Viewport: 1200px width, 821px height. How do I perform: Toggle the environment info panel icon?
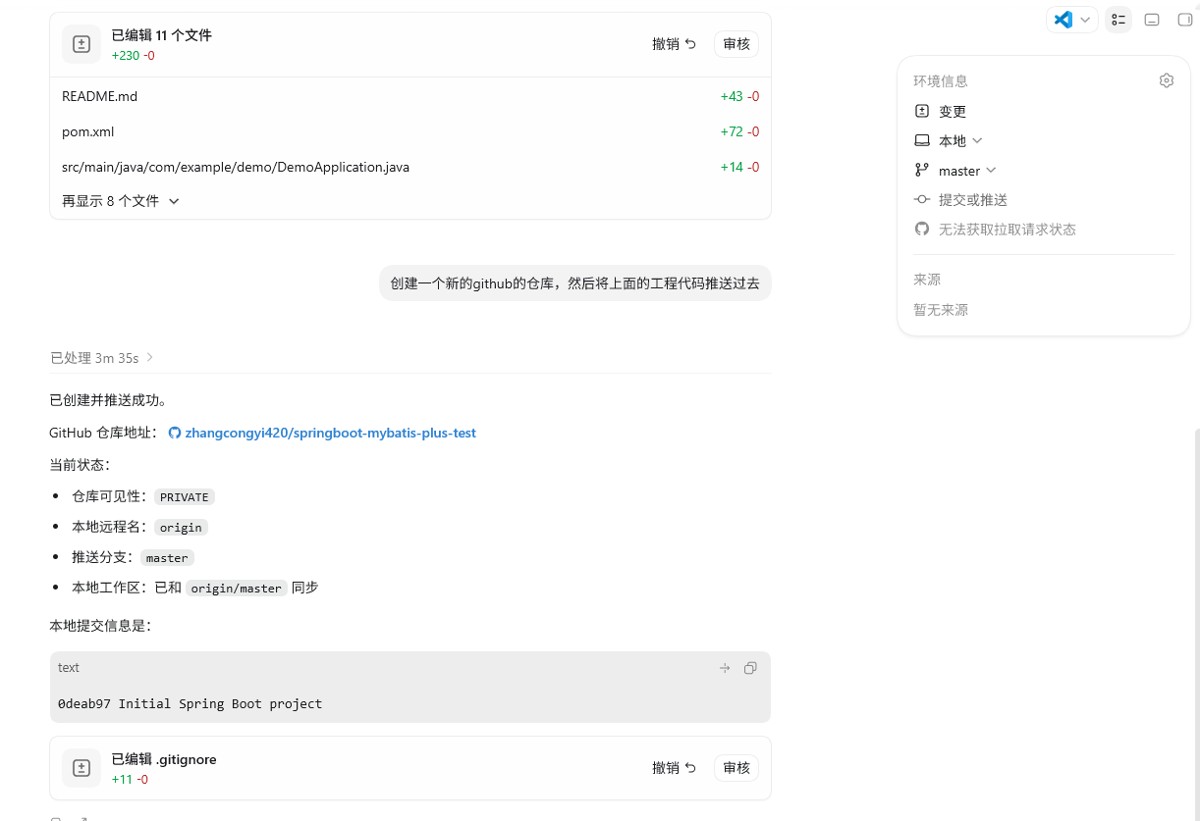pyautogui.click(x=1119, y=20)
